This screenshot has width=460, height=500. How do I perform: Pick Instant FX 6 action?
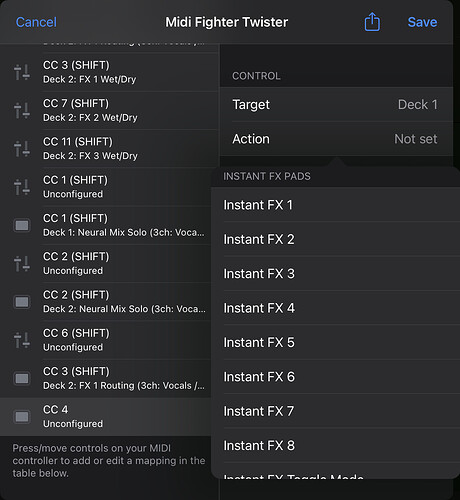tap(335, 377)
